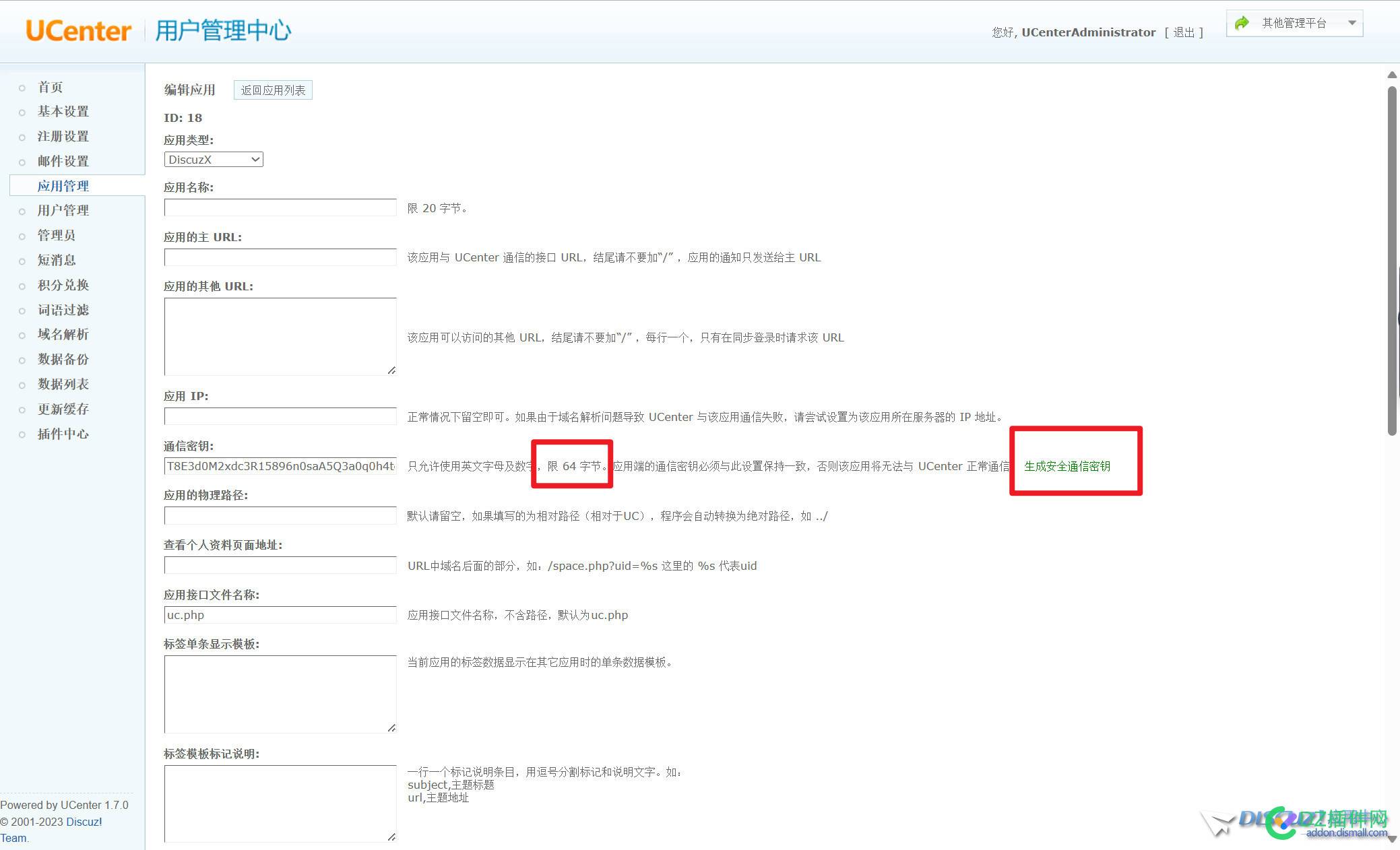This screenshot has height=850, width=1400.
Task: Go to 管理员 sidebar item
Action: (57, 235)
